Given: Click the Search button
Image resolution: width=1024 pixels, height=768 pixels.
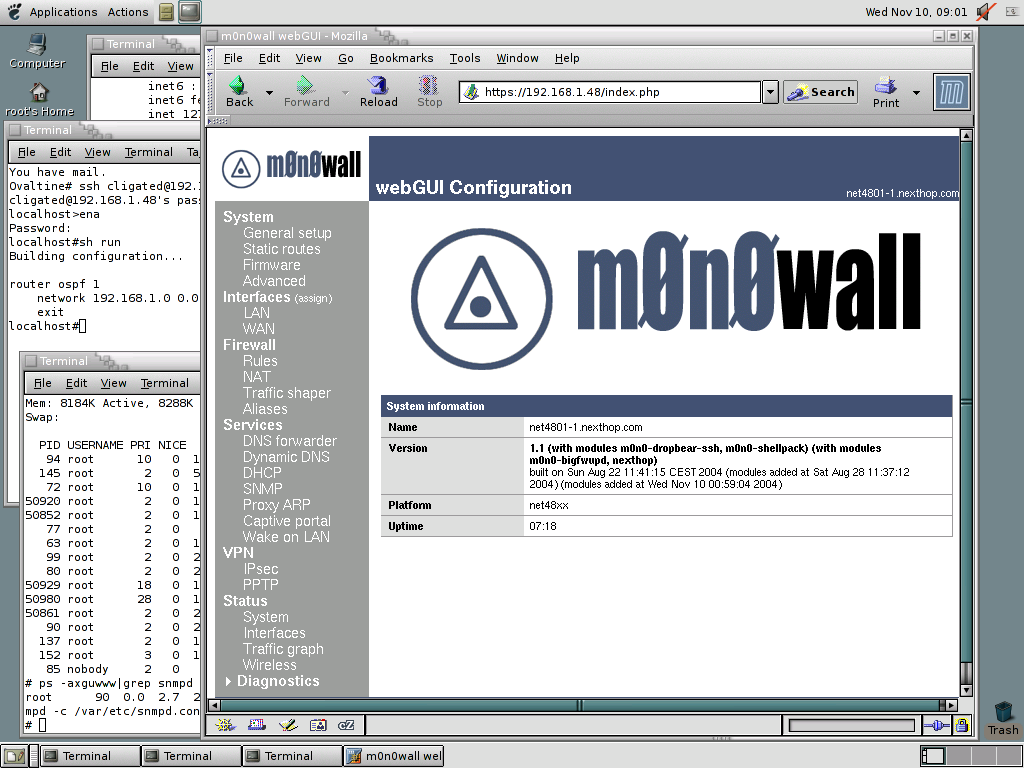Looking at the screenshot, I should 821,92.
